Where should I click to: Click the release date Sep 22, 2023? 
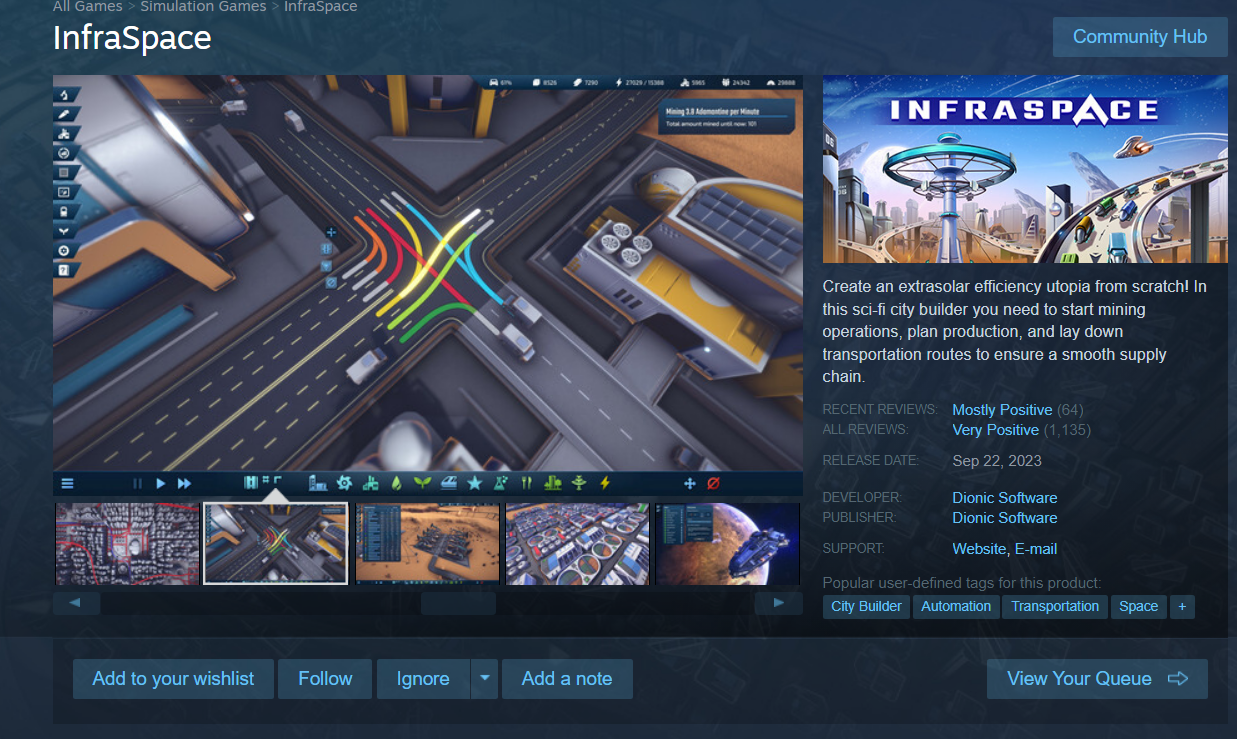tap(997, 461)
